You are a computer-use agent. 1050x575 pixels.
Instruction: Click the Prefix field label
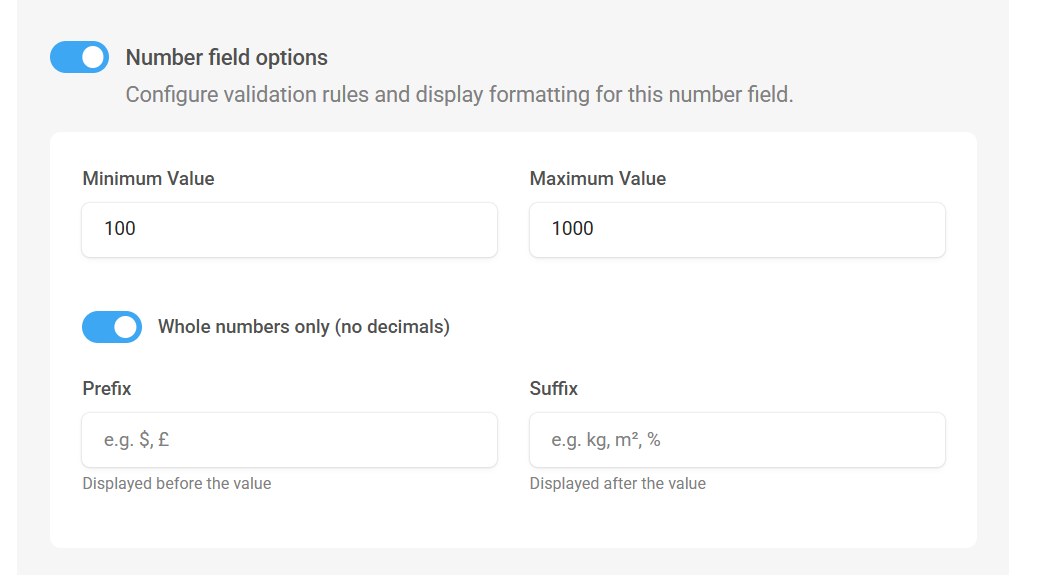click(x=106, y=389)
